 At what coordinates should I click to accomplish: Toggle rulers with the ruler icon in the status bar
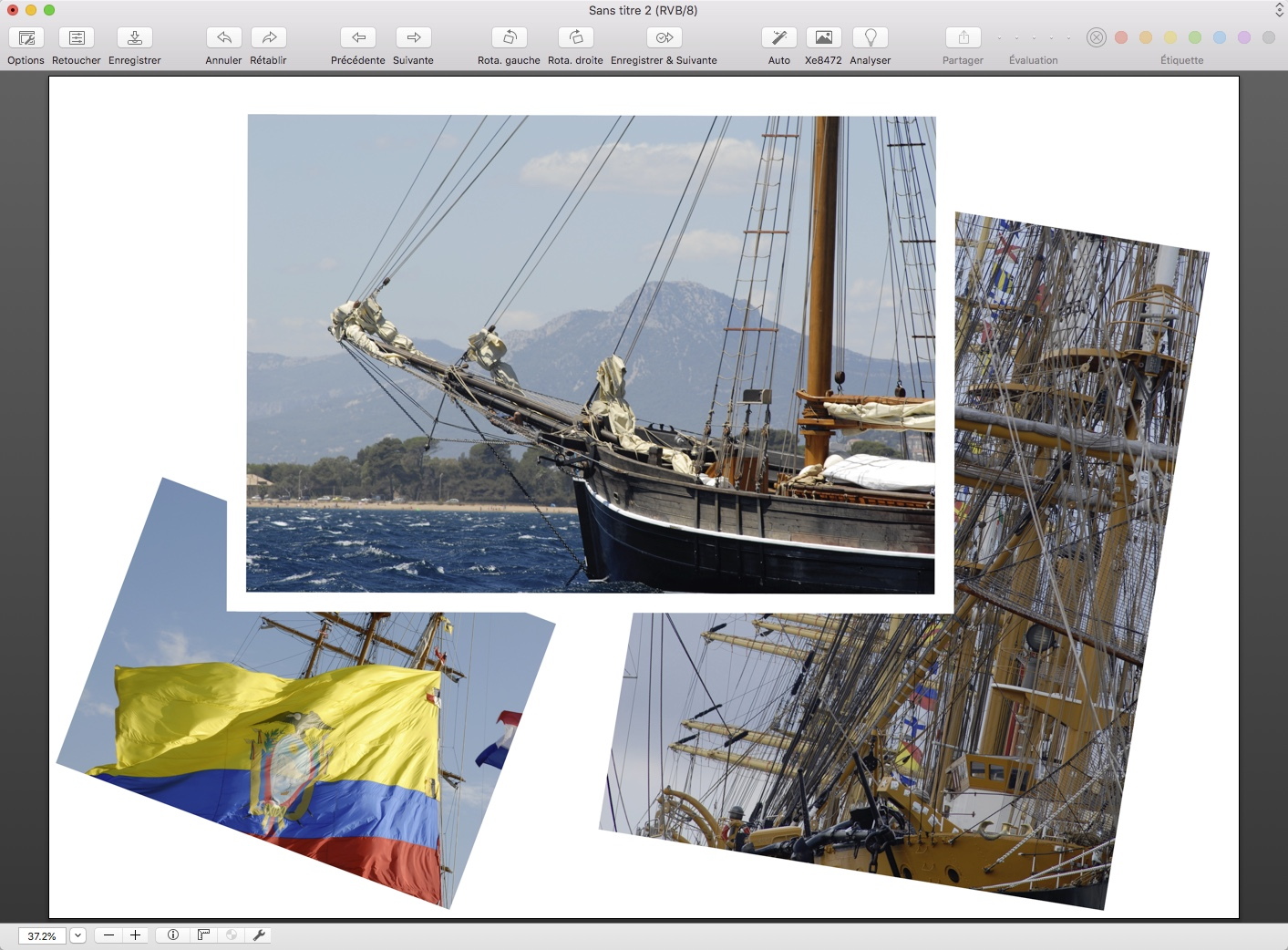[203, 935]
